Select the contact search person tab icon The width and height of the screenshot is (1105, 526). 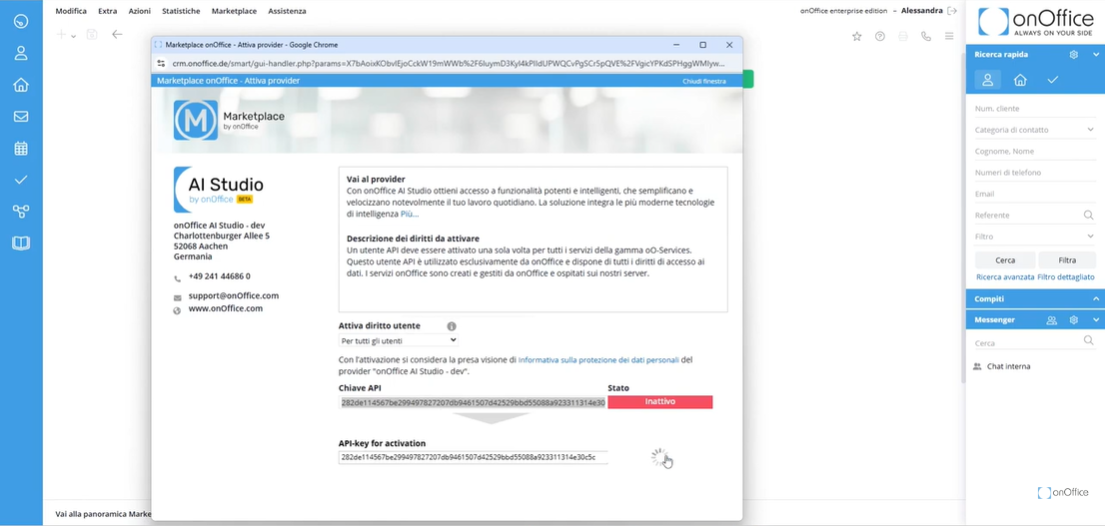pyautogui.click(x=987, y=80)
